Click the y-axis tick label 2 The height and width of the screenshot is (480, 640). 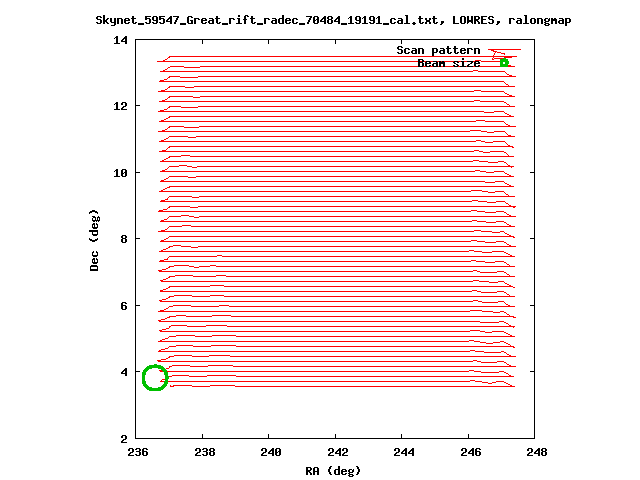click(x=124, y=439)
